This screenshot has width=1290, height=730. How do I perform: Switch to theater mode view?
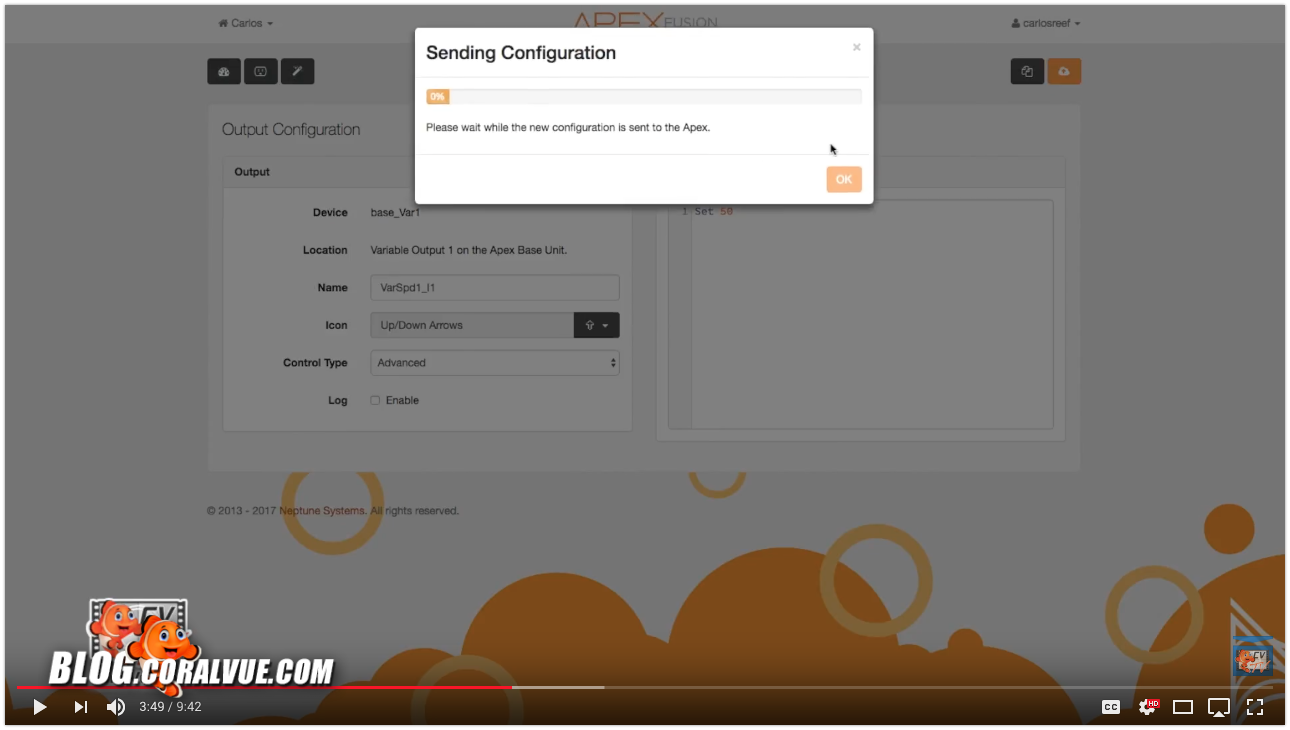pyautogui.click(x=1183, y=707)
